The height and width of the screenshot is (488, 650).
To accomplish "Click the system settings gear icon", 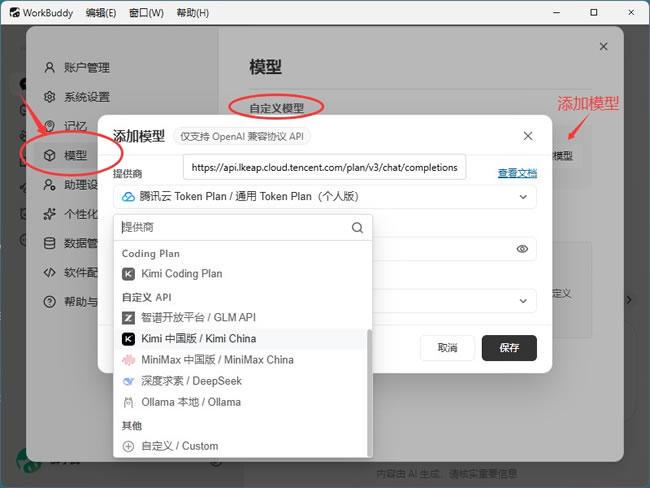I will [x=50, y=97].
